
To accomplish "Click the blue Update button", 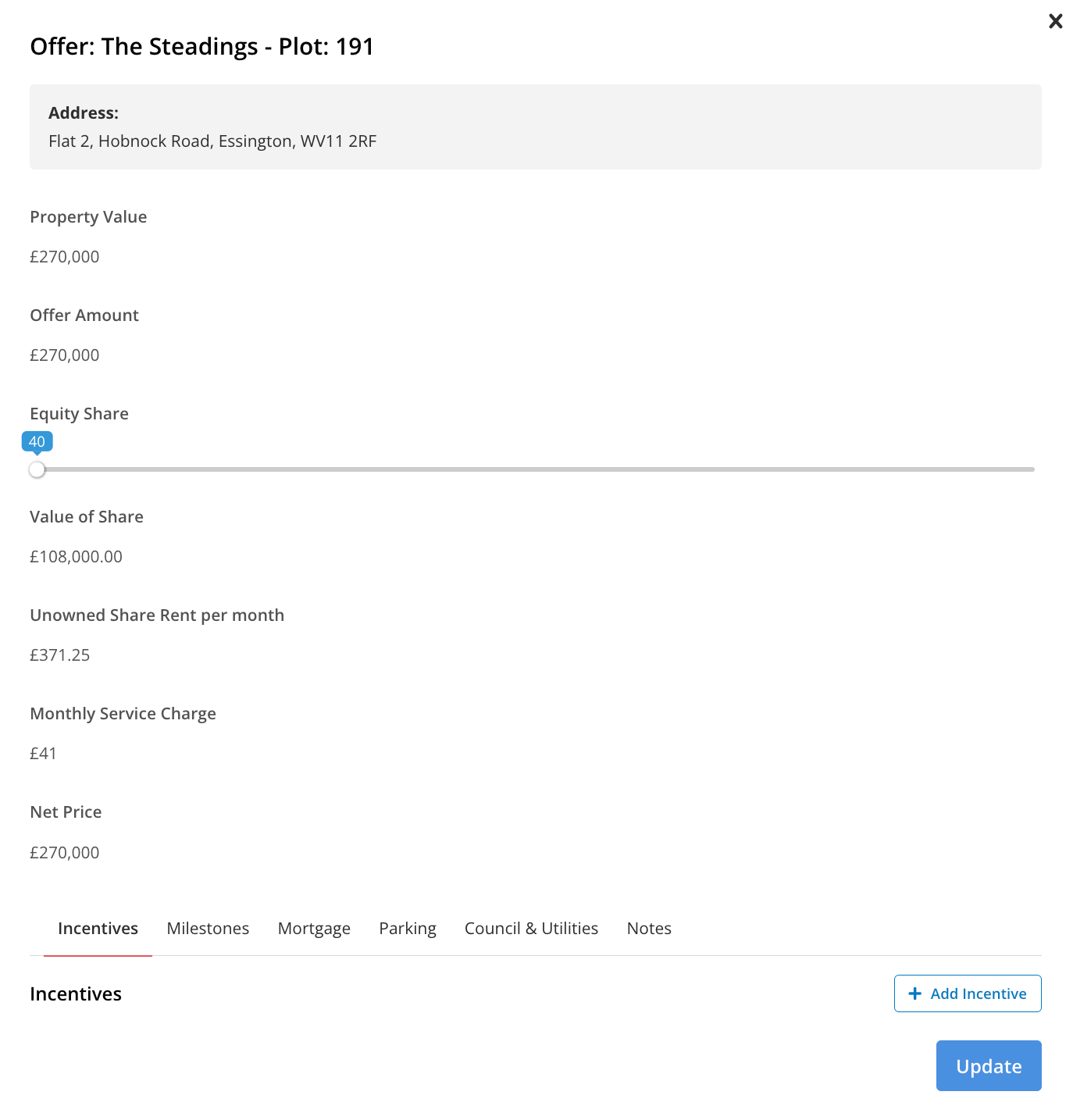I will click(988, 1066).
